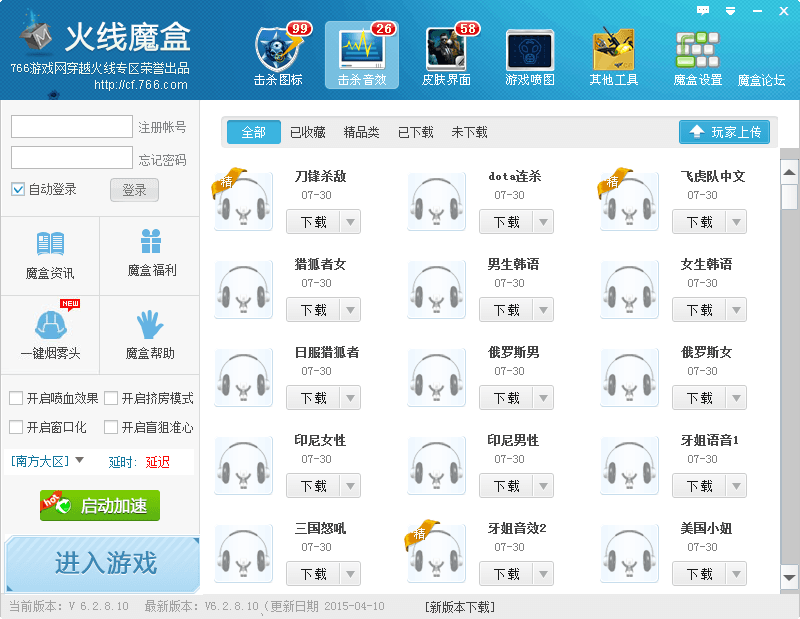Open 魔盒设置 settings icon

(697, 55)
